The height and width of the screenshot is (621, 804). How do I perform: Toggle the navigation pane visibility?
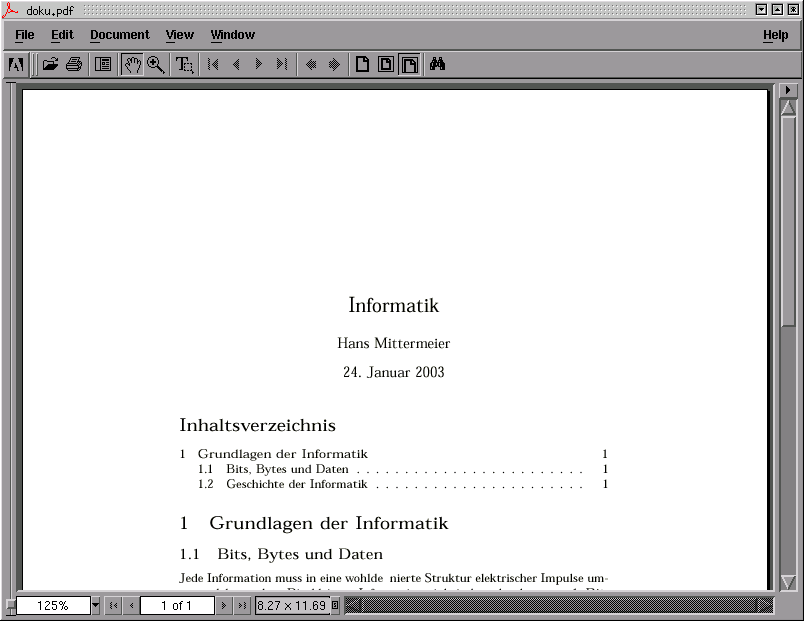(103, 64)
